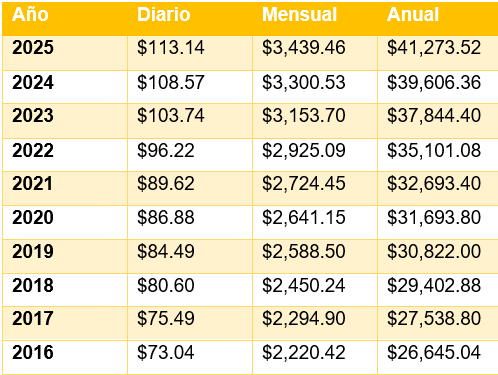
Task: Select the 2016 year label
Action: (33, 353)
